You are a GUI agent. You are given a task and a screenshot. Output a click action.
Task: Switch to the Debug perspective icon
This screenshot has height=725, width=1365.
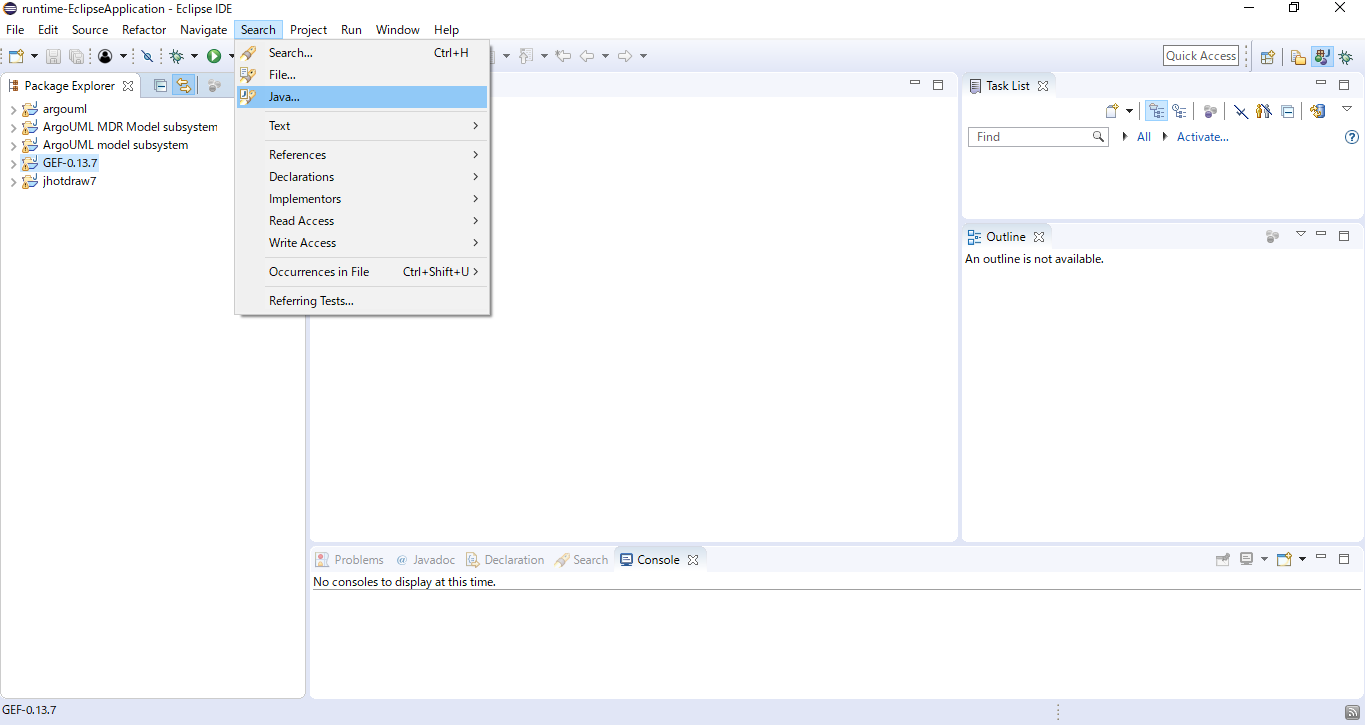click(x=1346, y=57)
